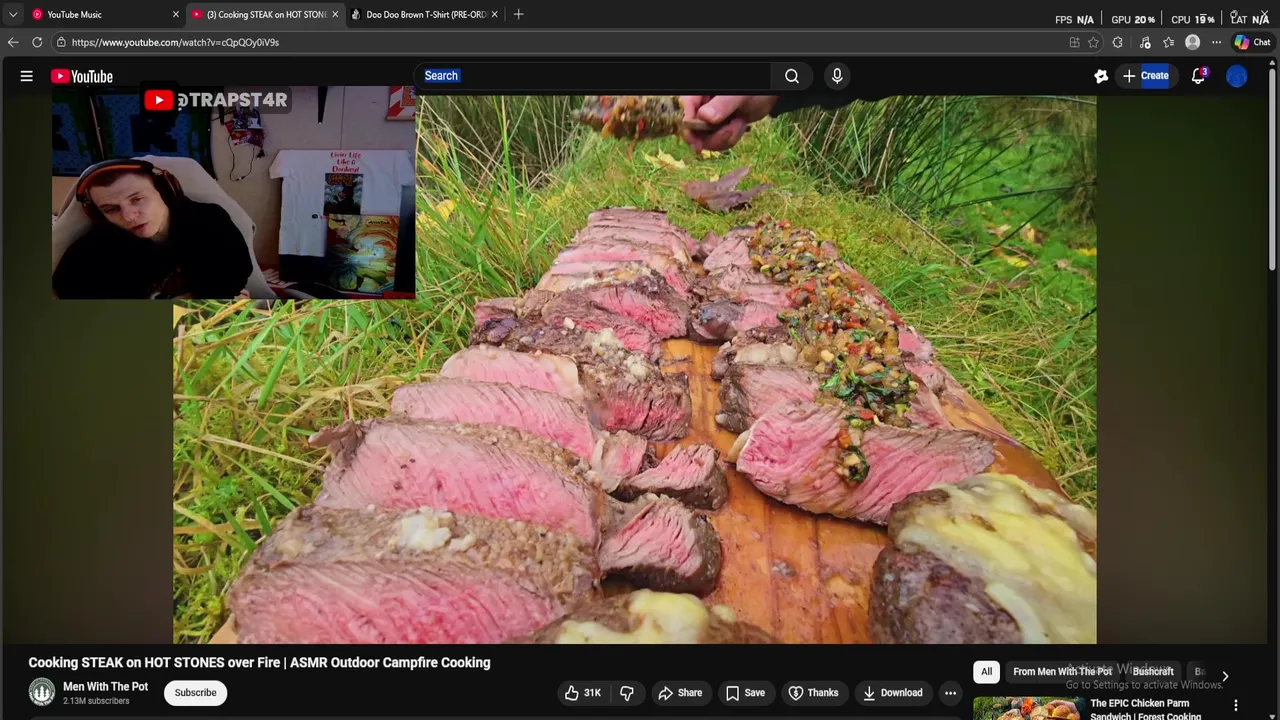This screenshot has height=720, width=1280.
Task: Click the 2.13M subscribers text
Action: click(x=96, y=701)
